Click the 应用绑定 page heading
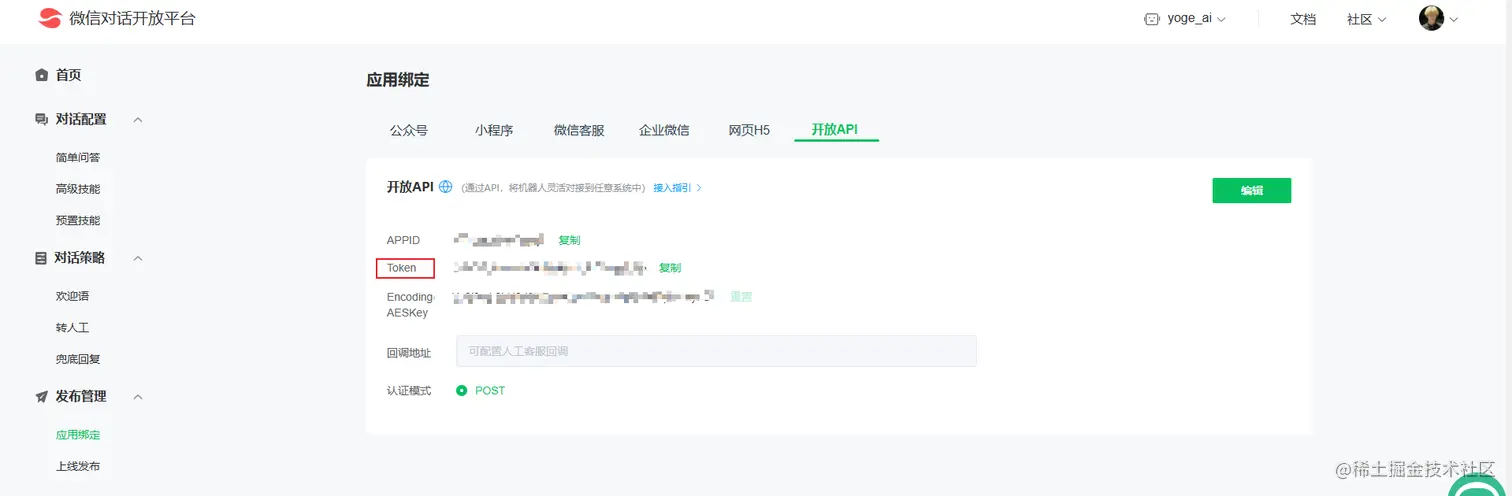This screenshot has height=496, width=1512. tap(398, 80)
